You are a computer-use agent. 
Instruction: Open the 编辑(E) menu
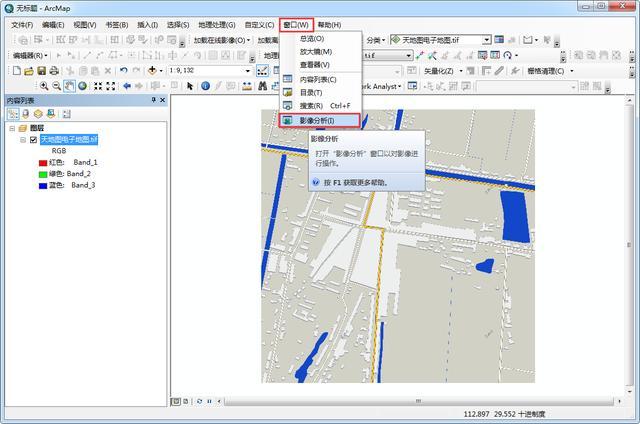point(53,25)
